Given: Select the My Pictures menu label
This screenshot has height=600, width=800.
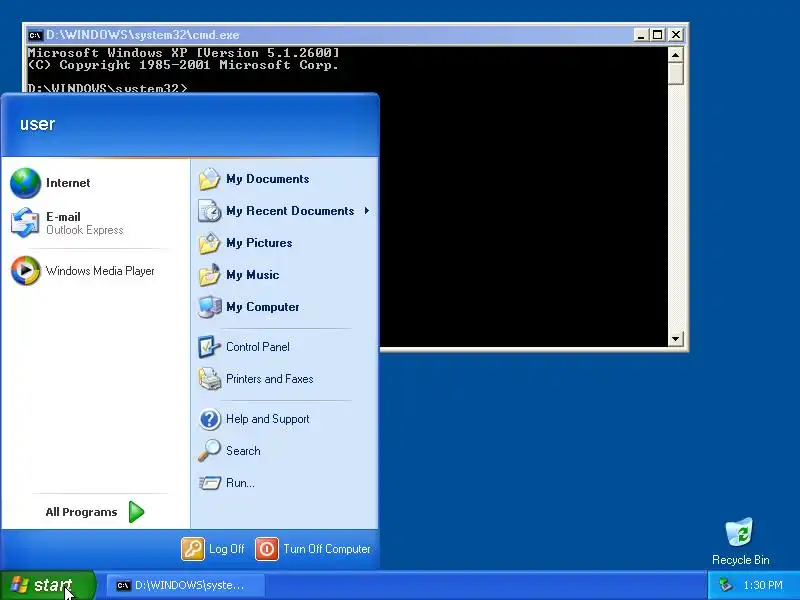Looking at the screenshot, I should 259,243.
